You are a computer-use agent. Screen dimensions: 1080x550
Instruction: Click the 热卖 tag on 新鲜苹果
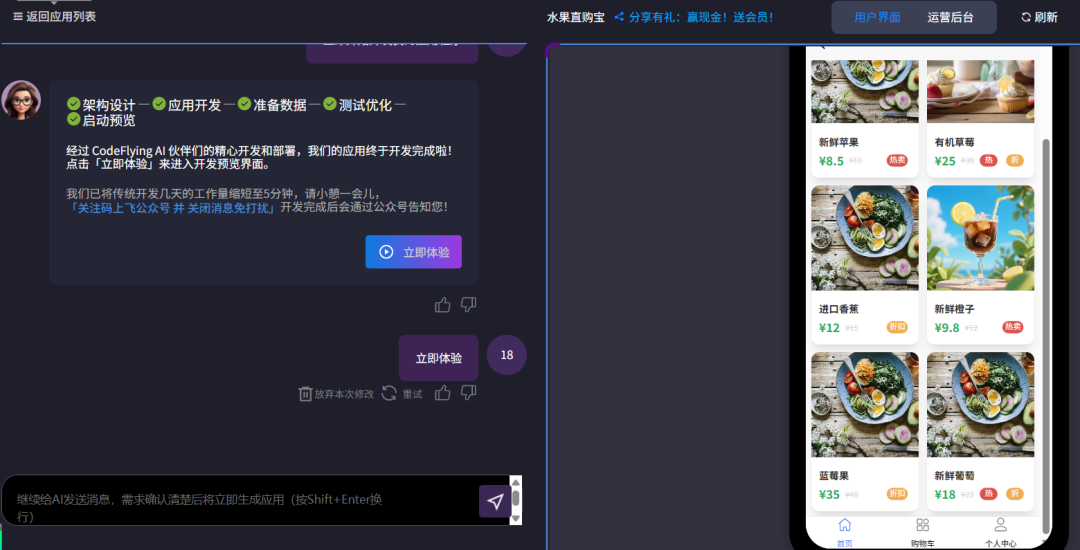click(x=897, y=160)
